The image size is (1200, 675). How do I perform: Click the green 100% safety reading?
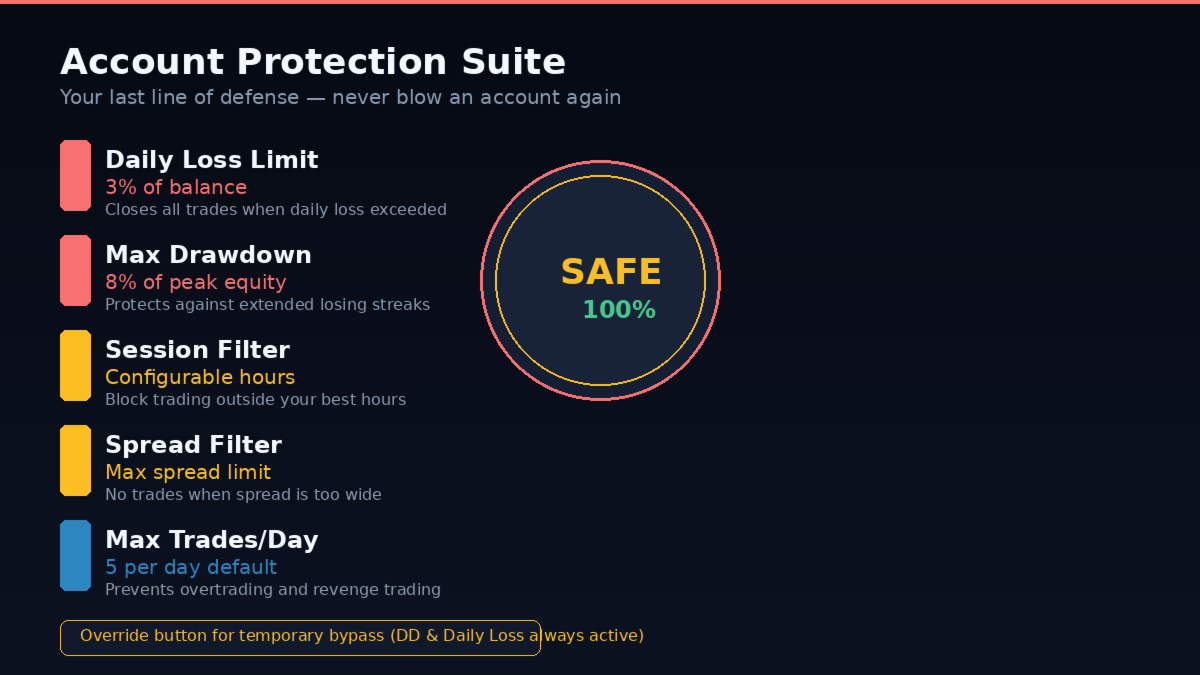[x=618, y=310]
